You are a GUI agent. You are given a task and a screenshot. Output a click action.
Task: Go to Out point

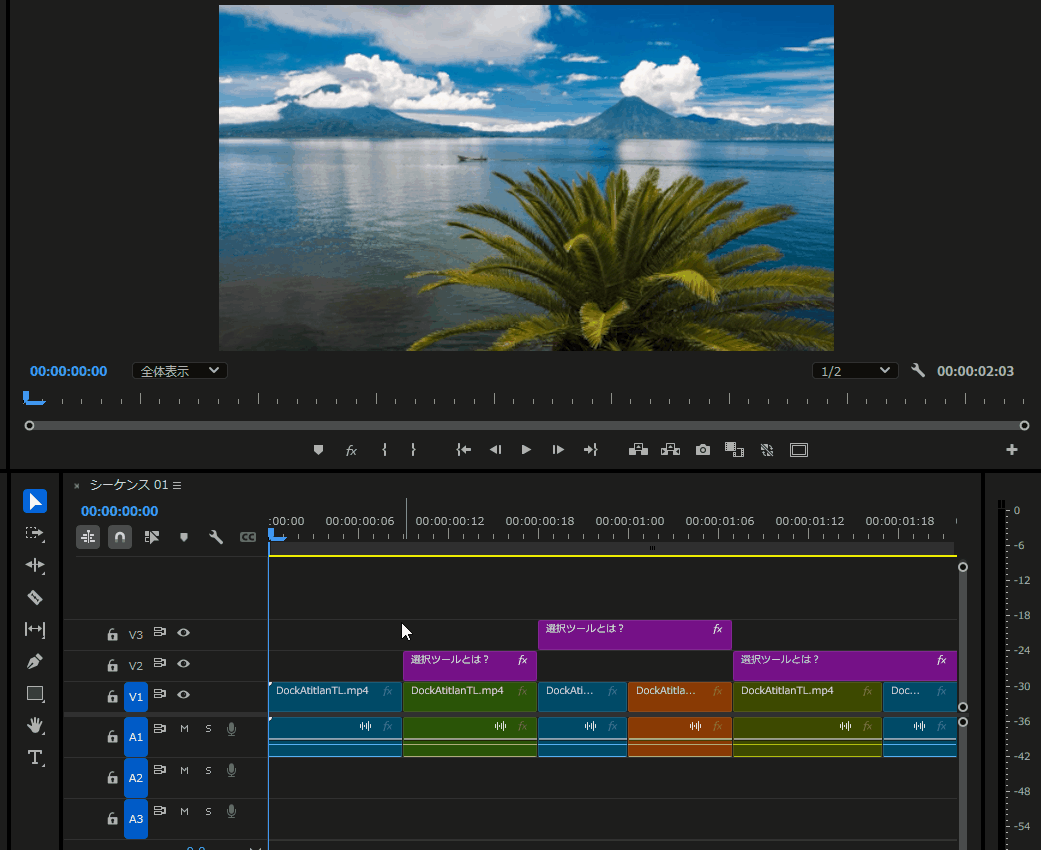point(590,450)
